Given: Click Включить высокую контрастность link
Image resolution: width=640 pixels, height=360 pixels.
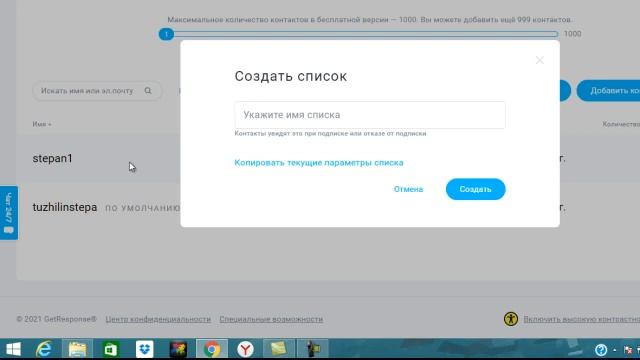Looking at the screenshot, I should click(x=582, y=319).
